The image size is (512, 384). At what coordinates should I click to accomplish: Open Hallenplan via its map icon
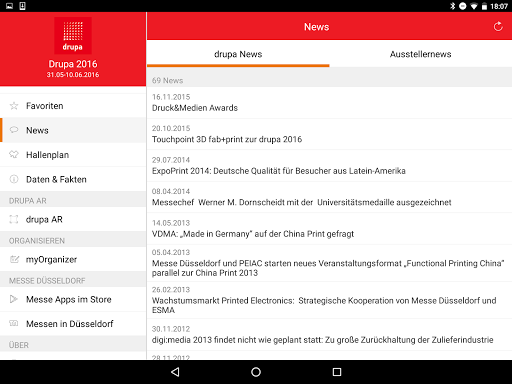[14, 155]
